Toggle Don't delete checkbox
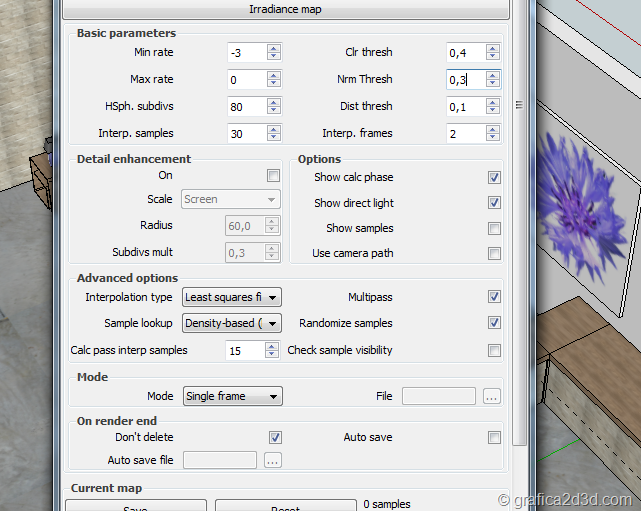 click(276, 438)
